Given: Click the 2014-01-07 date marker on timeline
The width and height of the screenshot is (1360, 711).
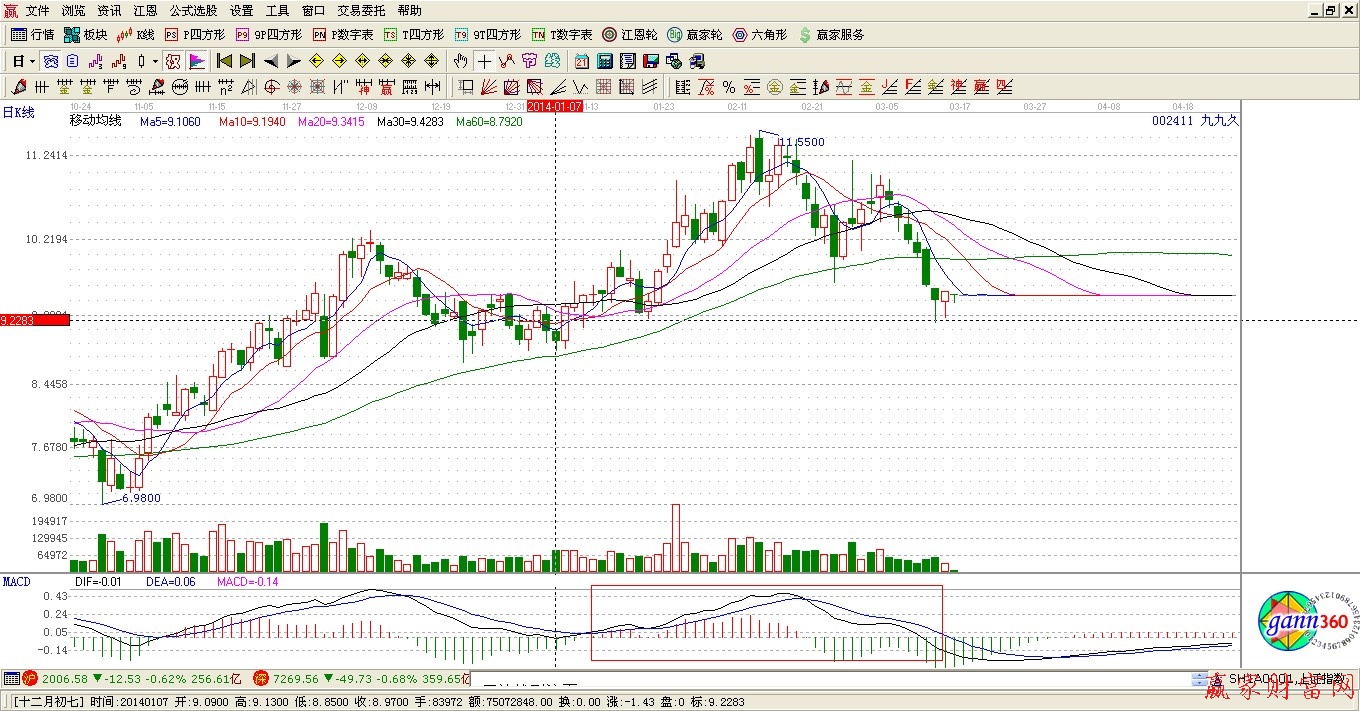Looking at the screenshot, I should pos(554,105).
